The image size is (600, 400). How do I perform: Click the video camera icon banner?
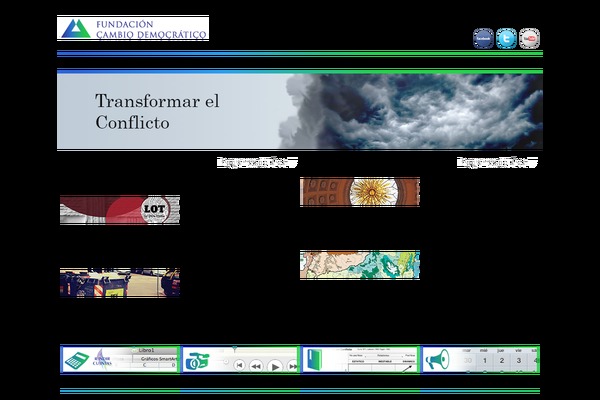point(196,359)
